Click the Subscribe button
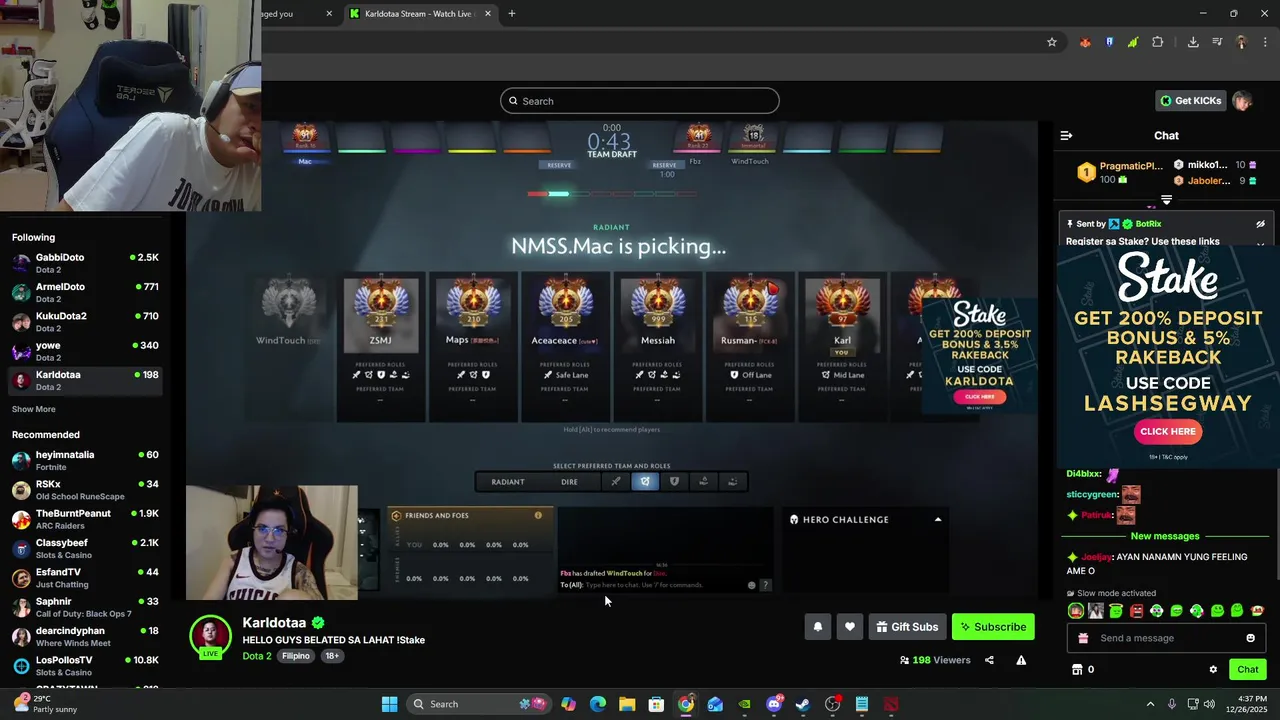Screen dimensions: 1280x720 pos(993,627)
